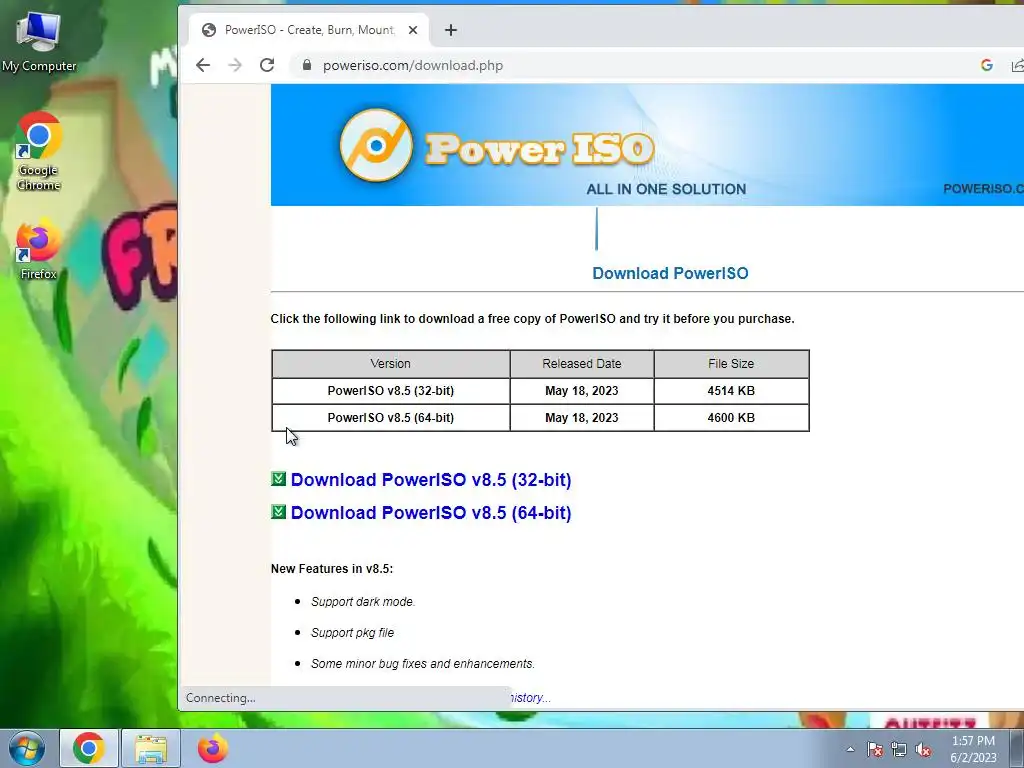The width and height of the screenshot is (1024, 768).
Task: Reload the PowerISO download page
Action: click(x=267, y=65)
